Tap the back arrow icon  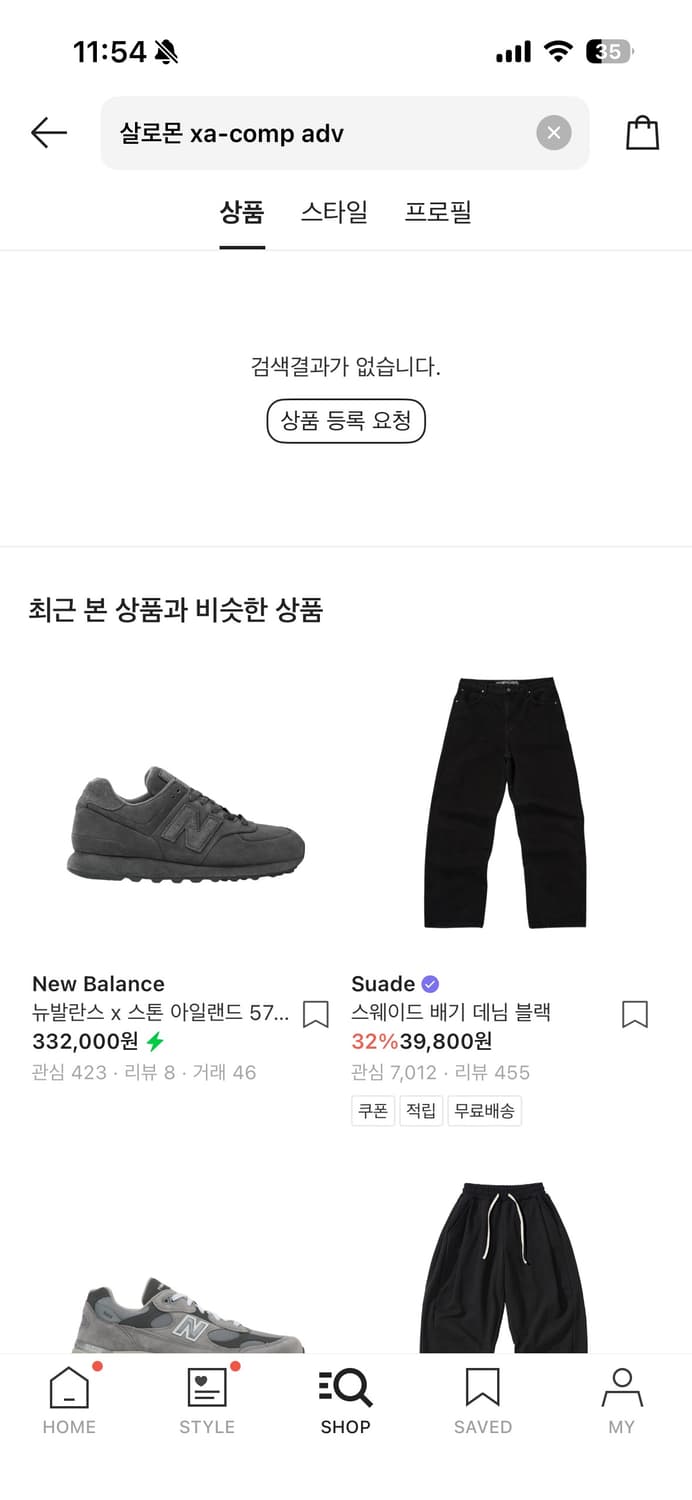48,133
